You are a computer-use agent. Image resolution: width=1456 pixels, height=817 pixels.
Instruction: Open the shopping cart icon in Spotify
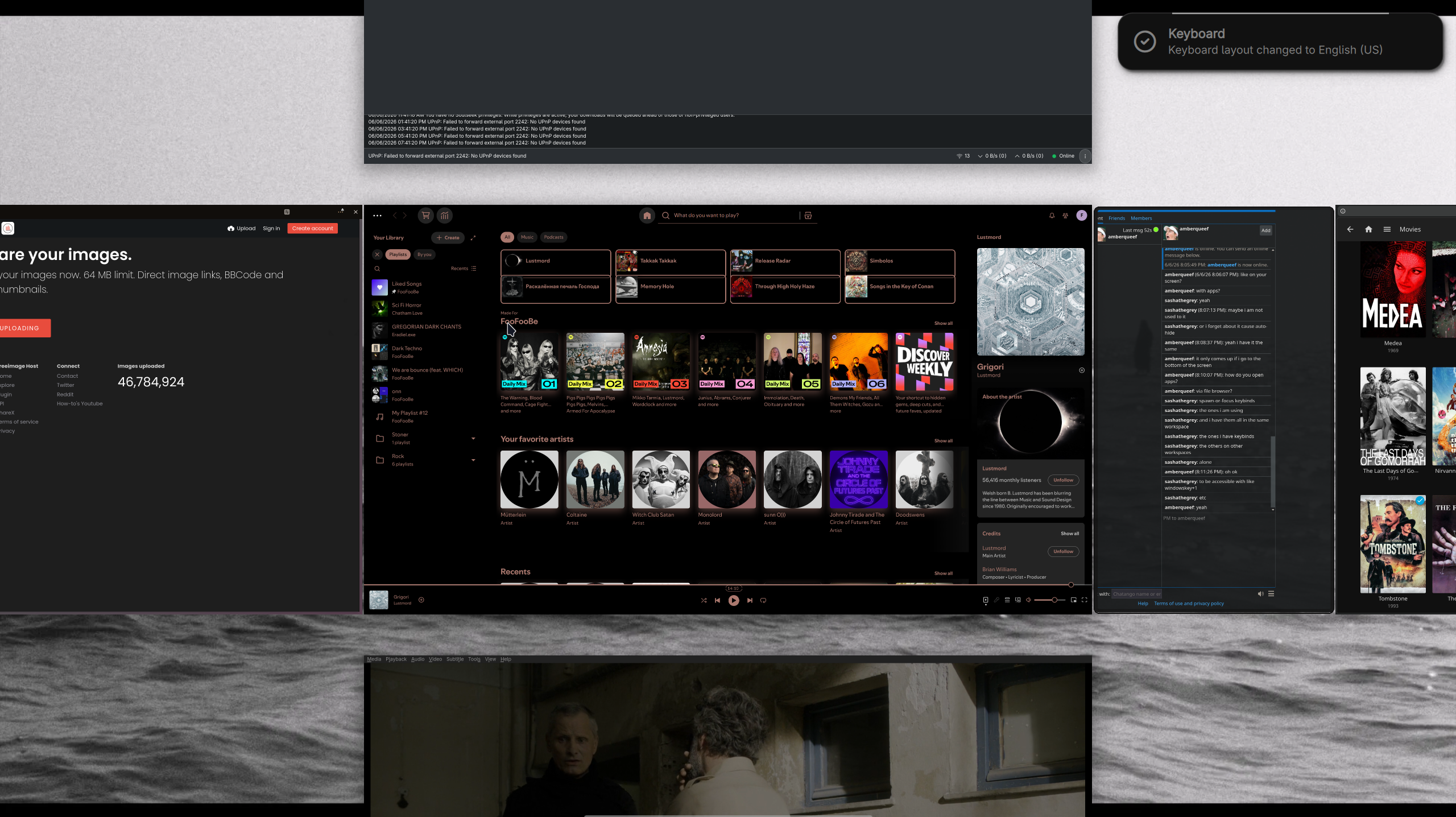[x=425, y=216]
